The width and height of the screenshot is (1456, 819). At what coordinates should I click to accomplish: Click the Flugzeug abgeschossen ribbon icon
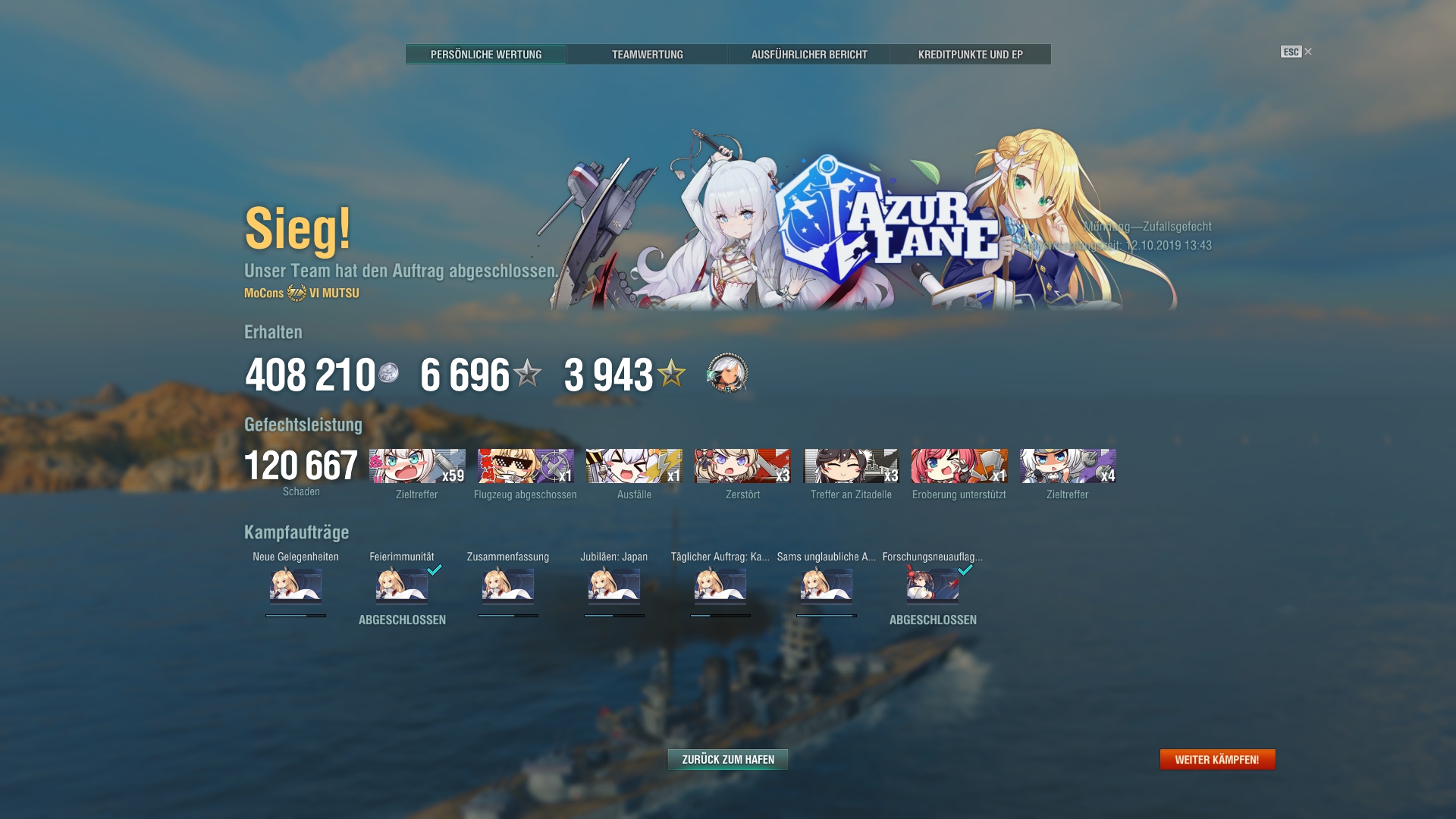[526, 466]
